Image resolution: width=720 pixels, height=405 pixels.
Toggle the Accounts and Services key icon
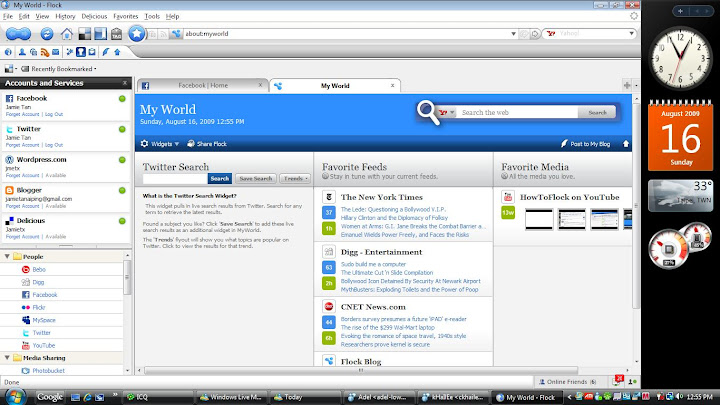tap(81, 52)
